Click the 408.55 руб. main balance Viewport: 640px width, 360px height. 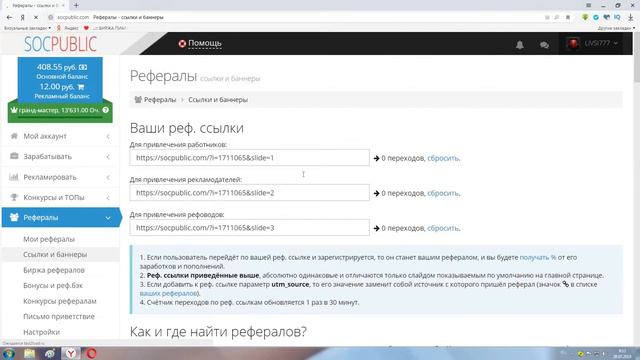click(56, 67)
